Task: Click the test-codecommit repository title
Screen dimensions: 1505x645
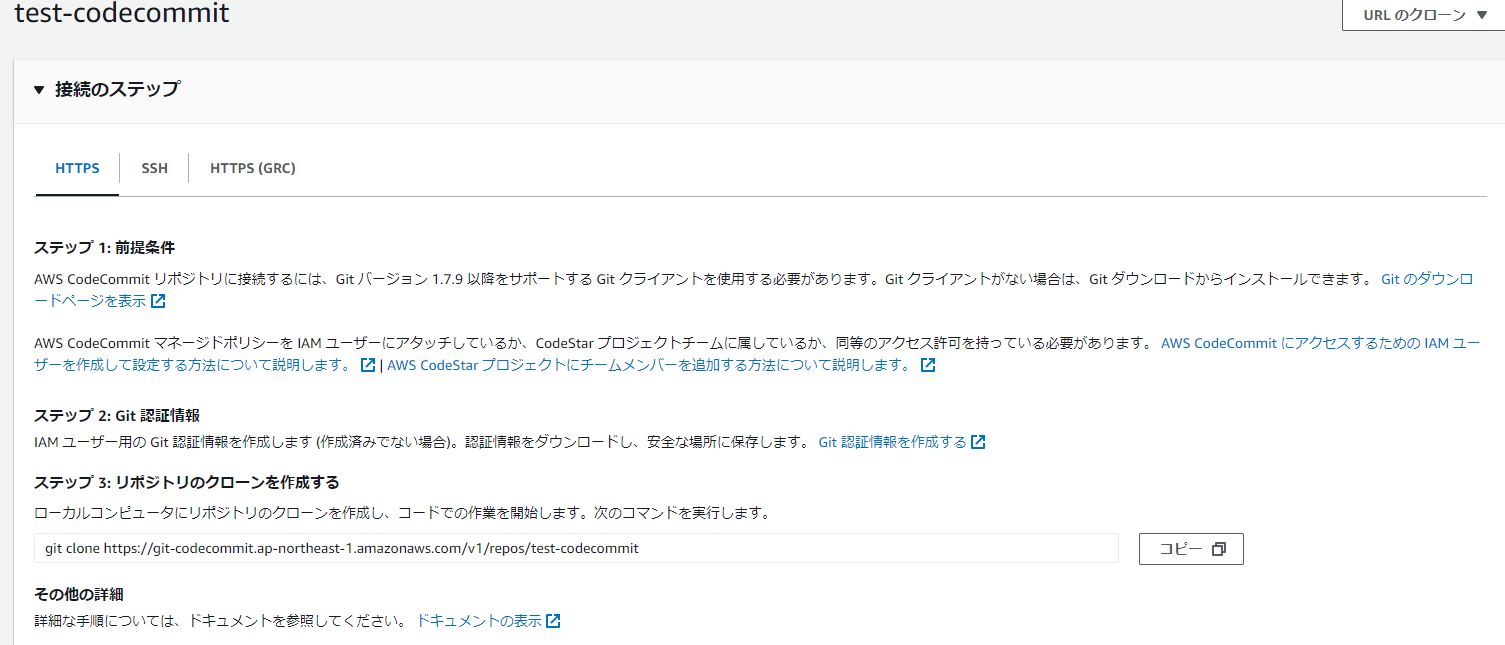Action: pyautogui.click(x=121, y=14)
